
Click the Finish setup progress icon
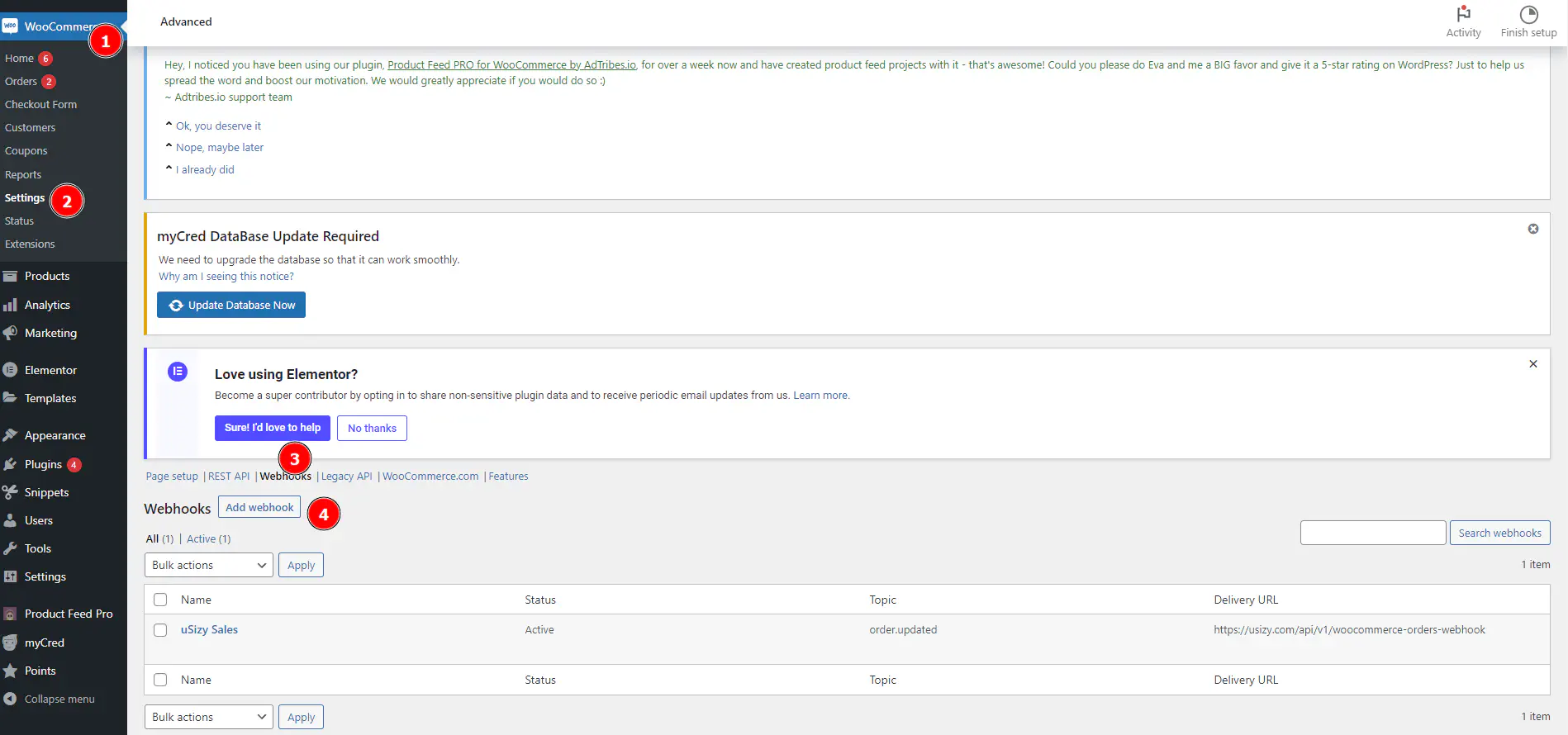(1528, 14)
